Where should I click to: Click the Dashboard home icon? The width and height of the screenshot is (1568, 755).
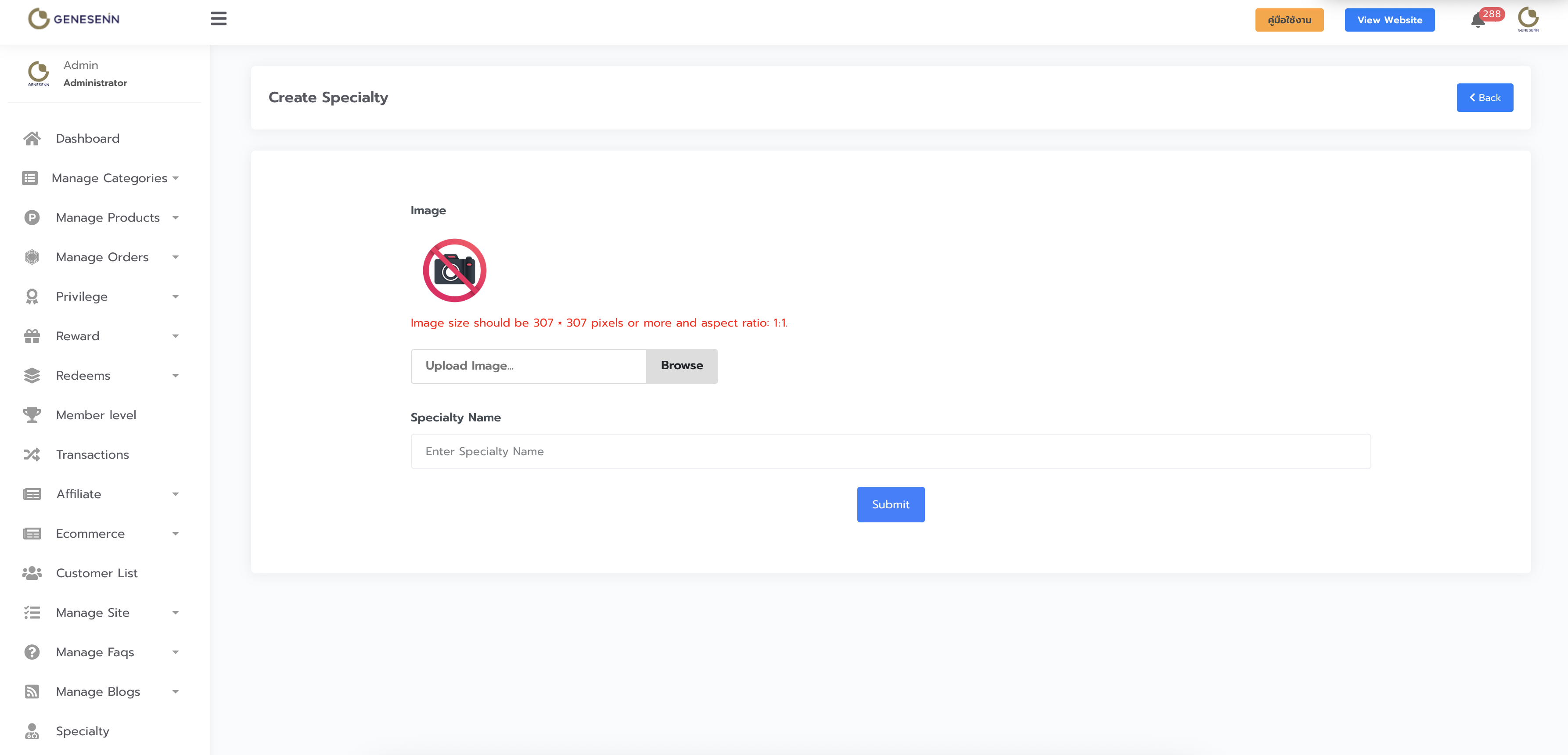32,139
